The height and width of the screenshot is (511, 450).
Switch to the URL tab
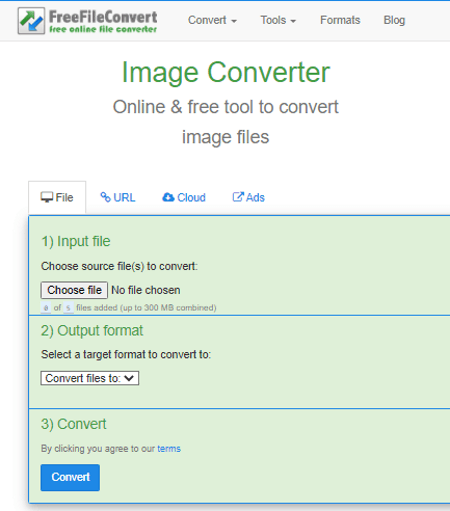[118, 198]
